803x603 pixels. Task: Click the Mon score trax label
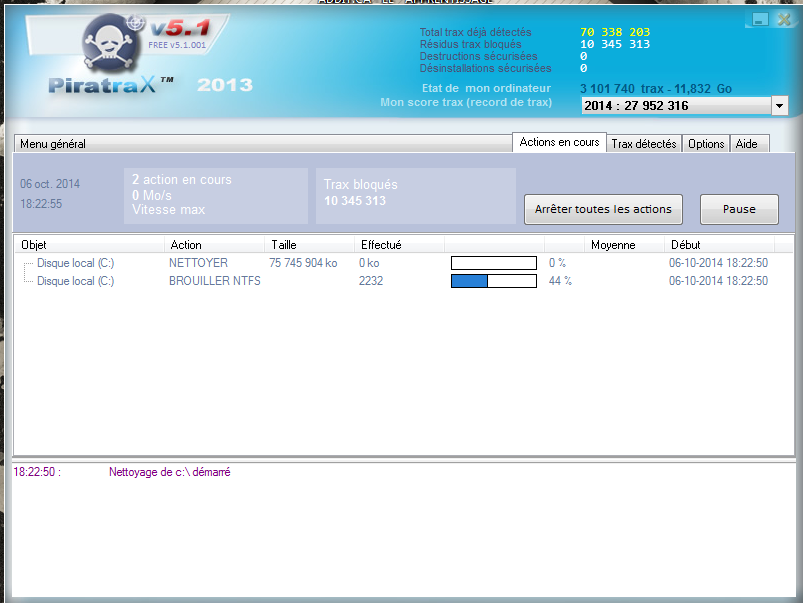[x=466, y=102]
